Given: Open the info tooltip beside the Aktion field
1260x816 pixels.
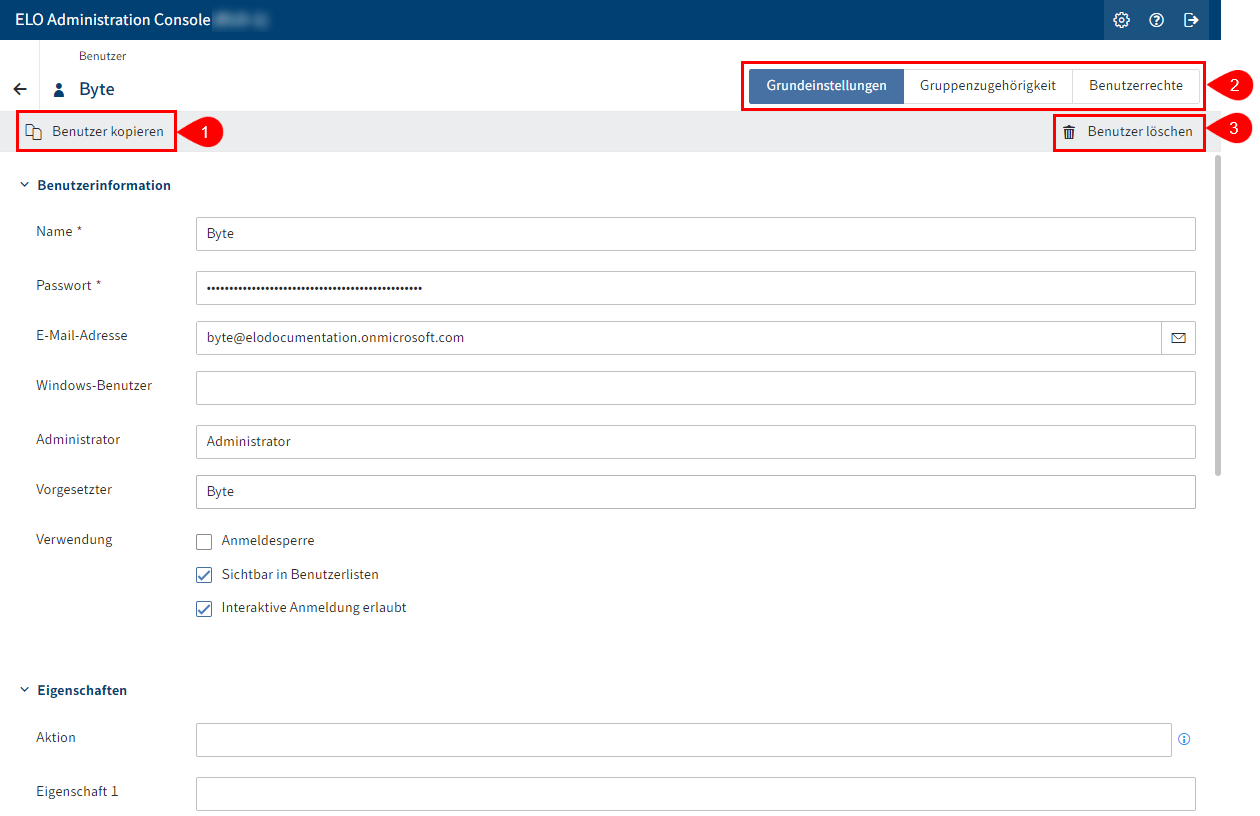Looking at the screenshot, I should (1184, 739).
